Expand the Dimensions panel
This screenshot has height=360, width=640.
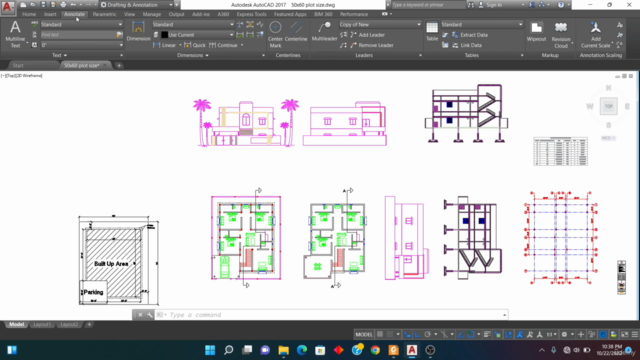(193, 55)
